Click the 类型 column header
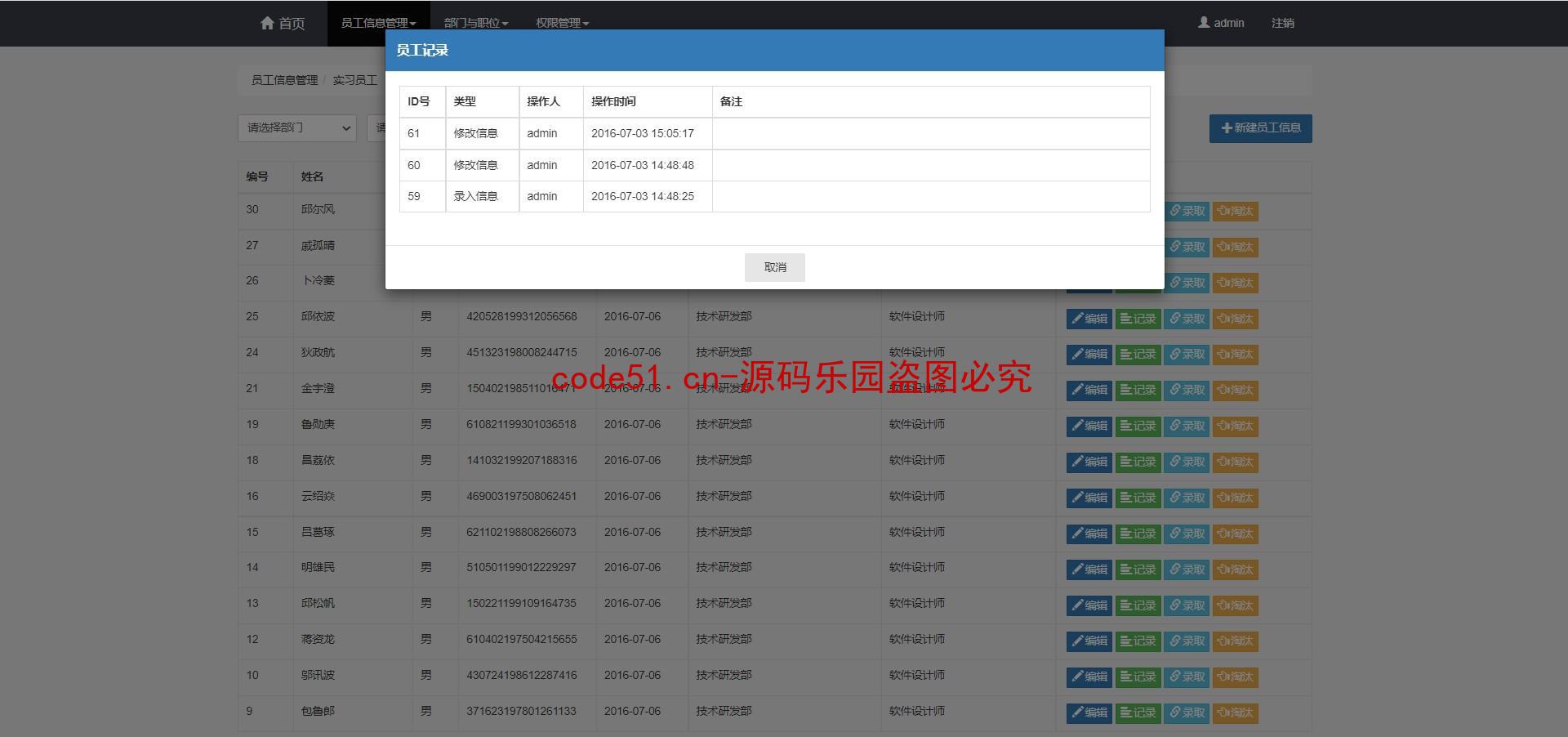1568x737 pixels. coord(465,101)
